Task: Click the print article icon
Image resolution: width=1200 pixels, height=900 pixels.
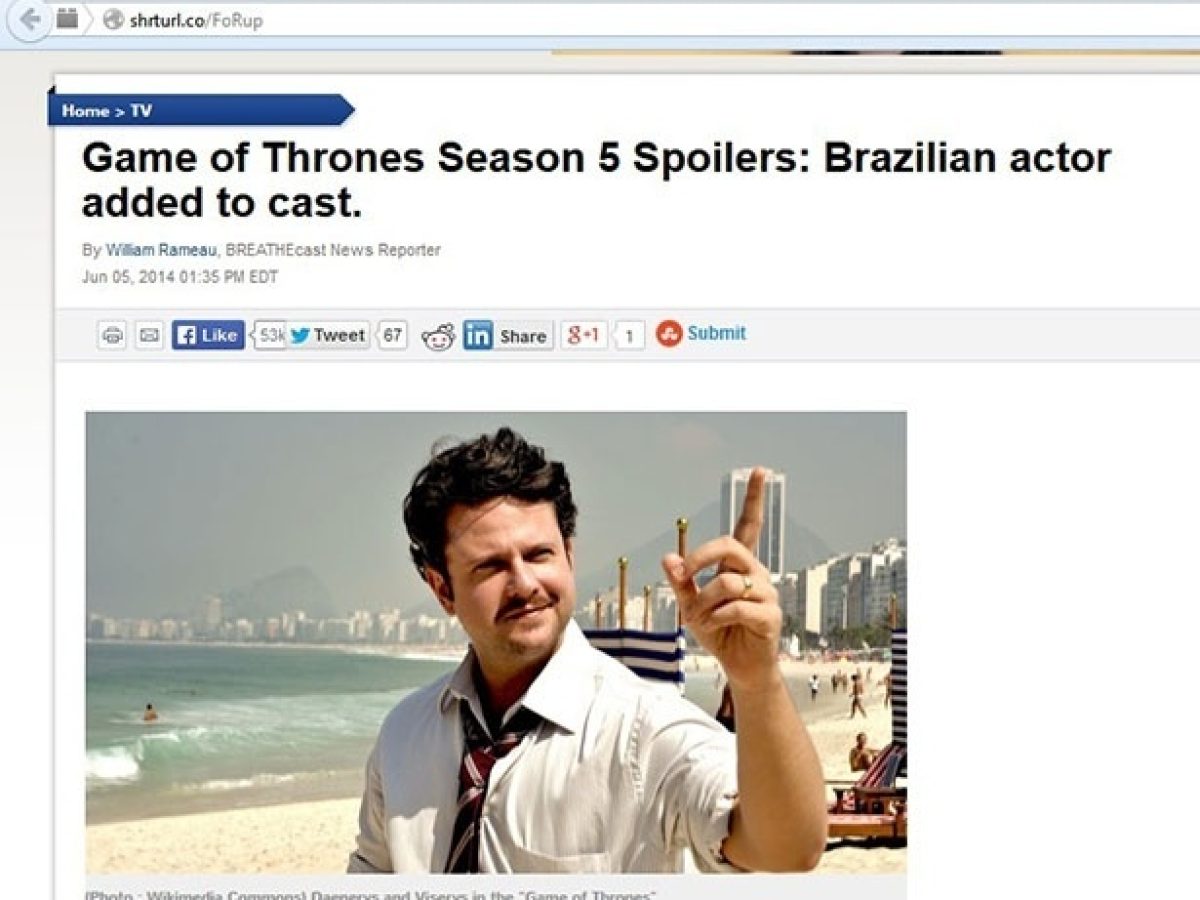Action: point(112,335)
